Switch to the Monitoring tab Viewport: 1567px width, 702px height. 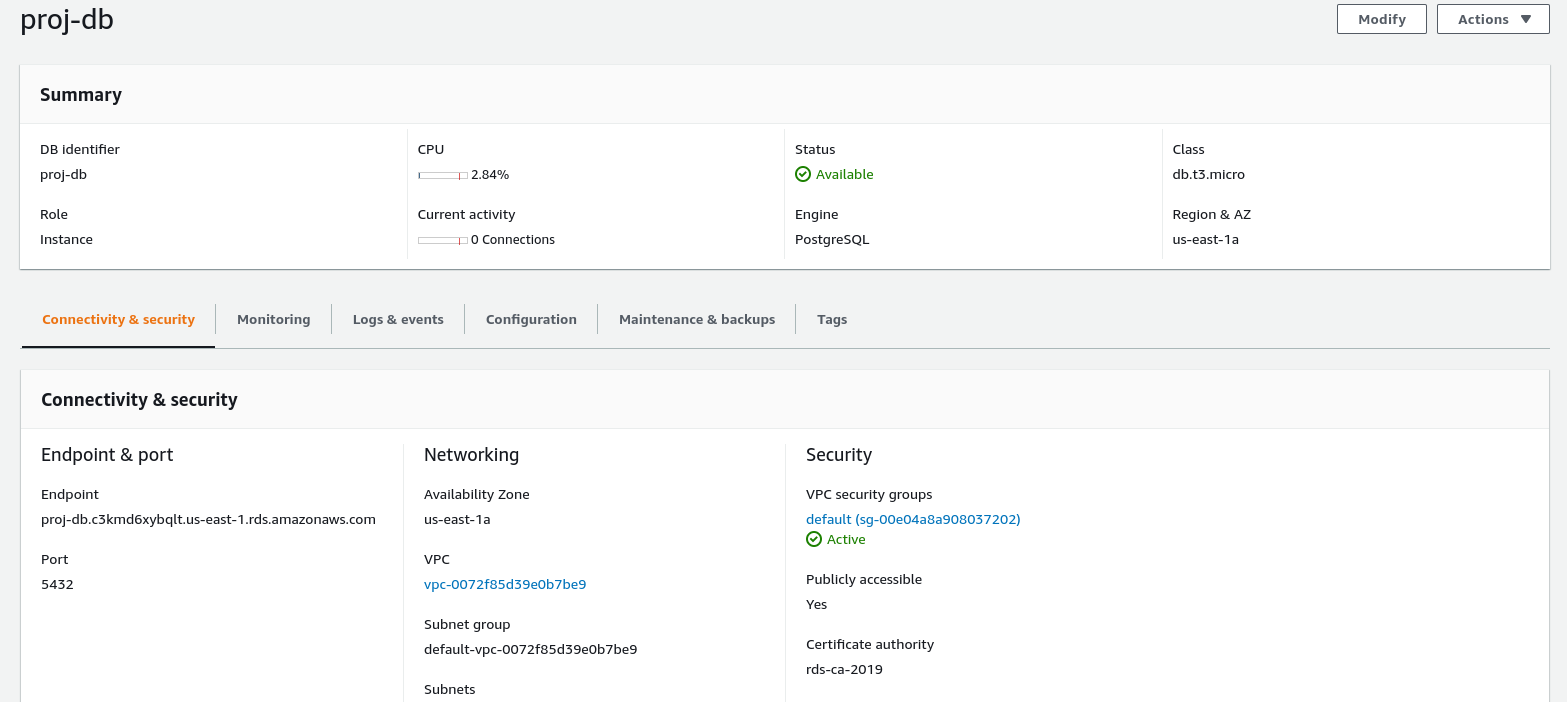pos(273,319)
